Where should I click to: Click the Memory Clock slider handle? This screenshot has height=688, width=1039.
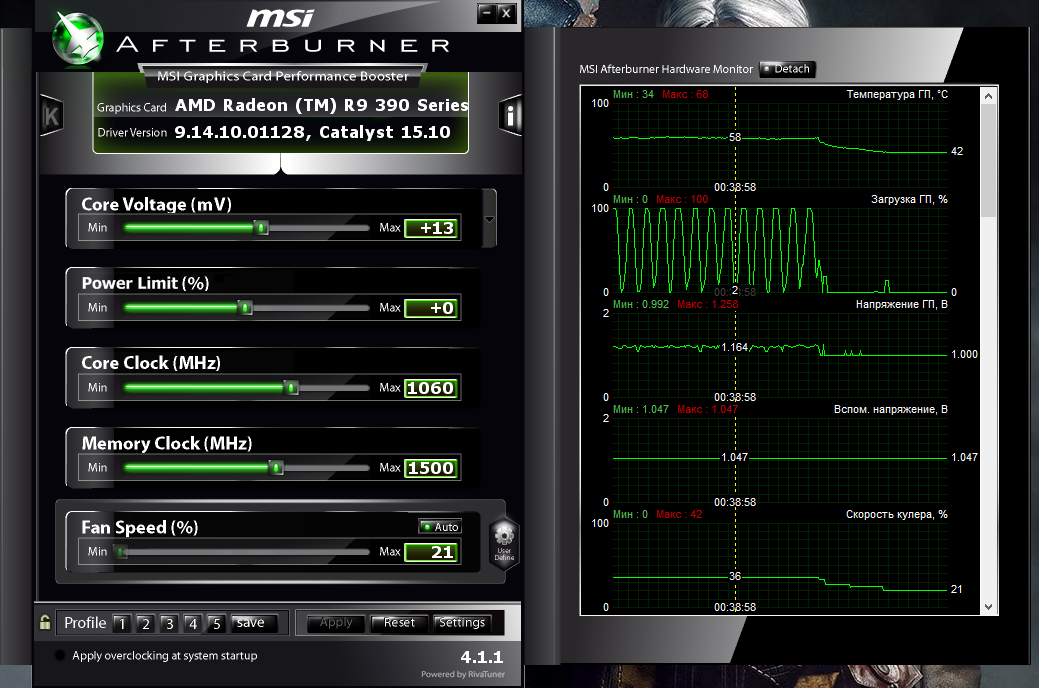tap(276, 468)
